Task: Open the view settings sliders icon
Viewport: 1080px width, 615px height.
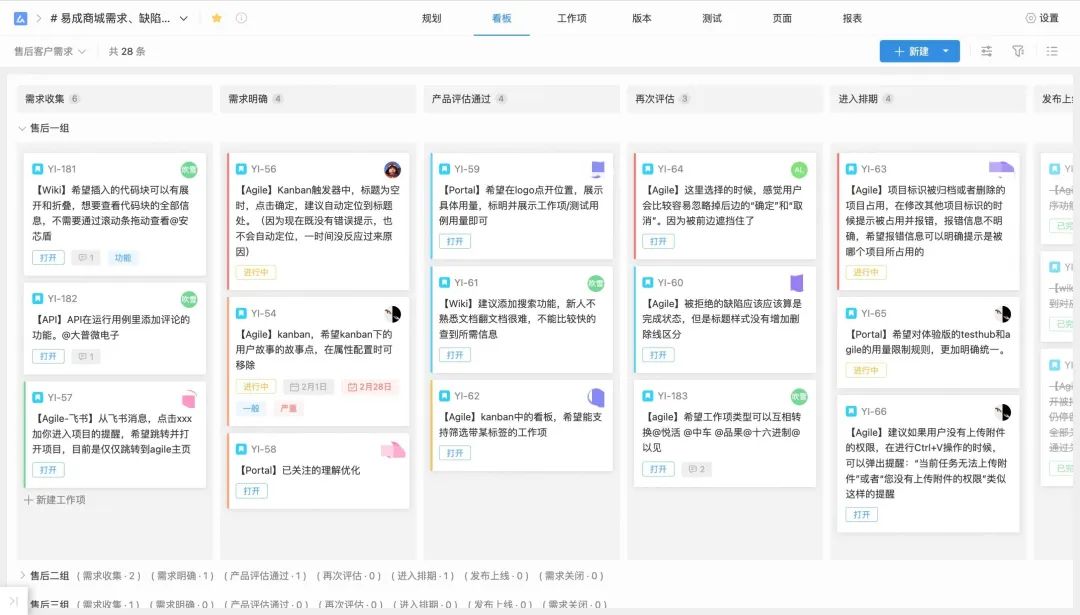Action: tap(986, 51)
